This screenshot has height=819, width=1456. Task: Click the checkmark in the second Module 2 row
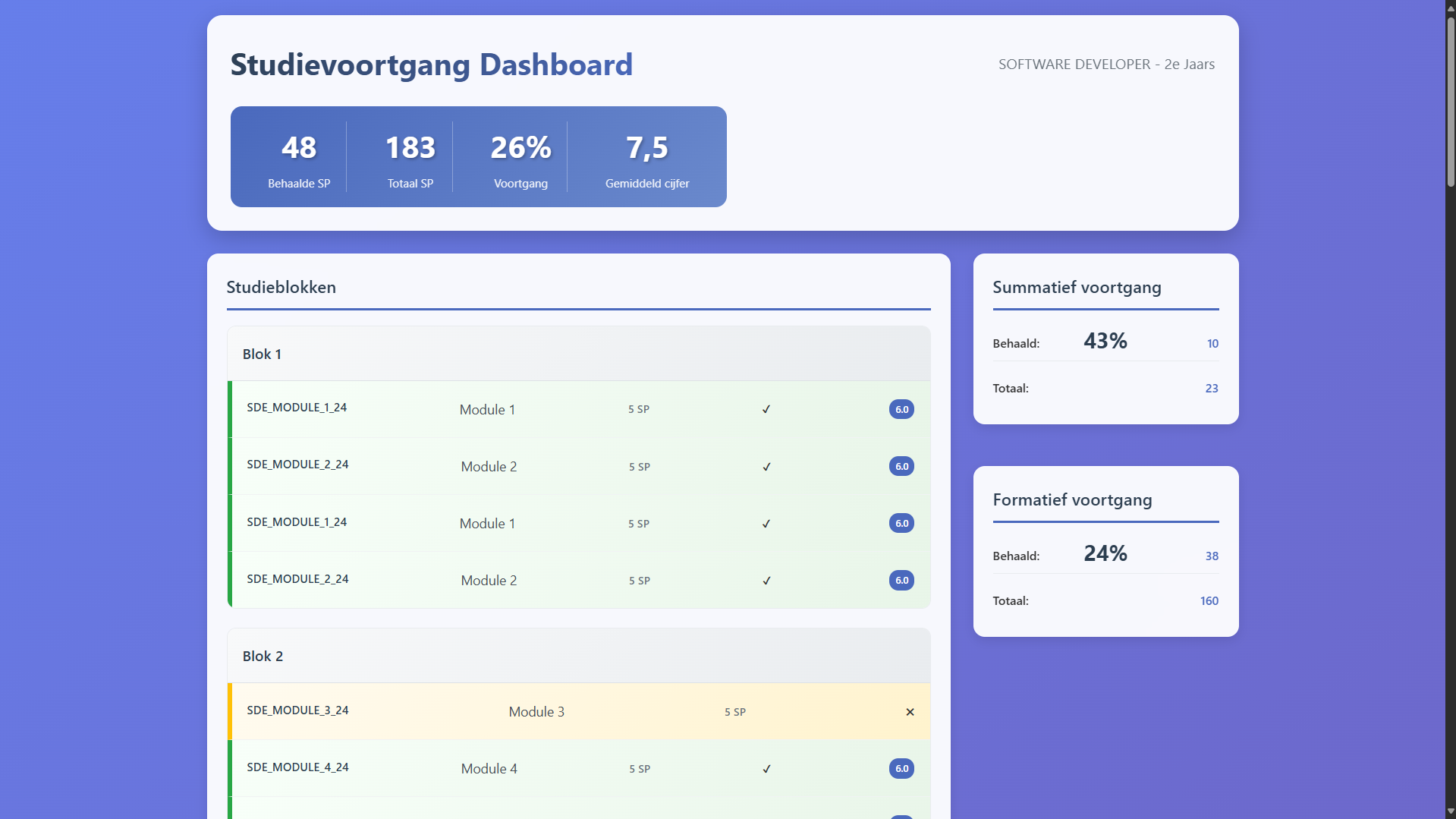(766, 581)
